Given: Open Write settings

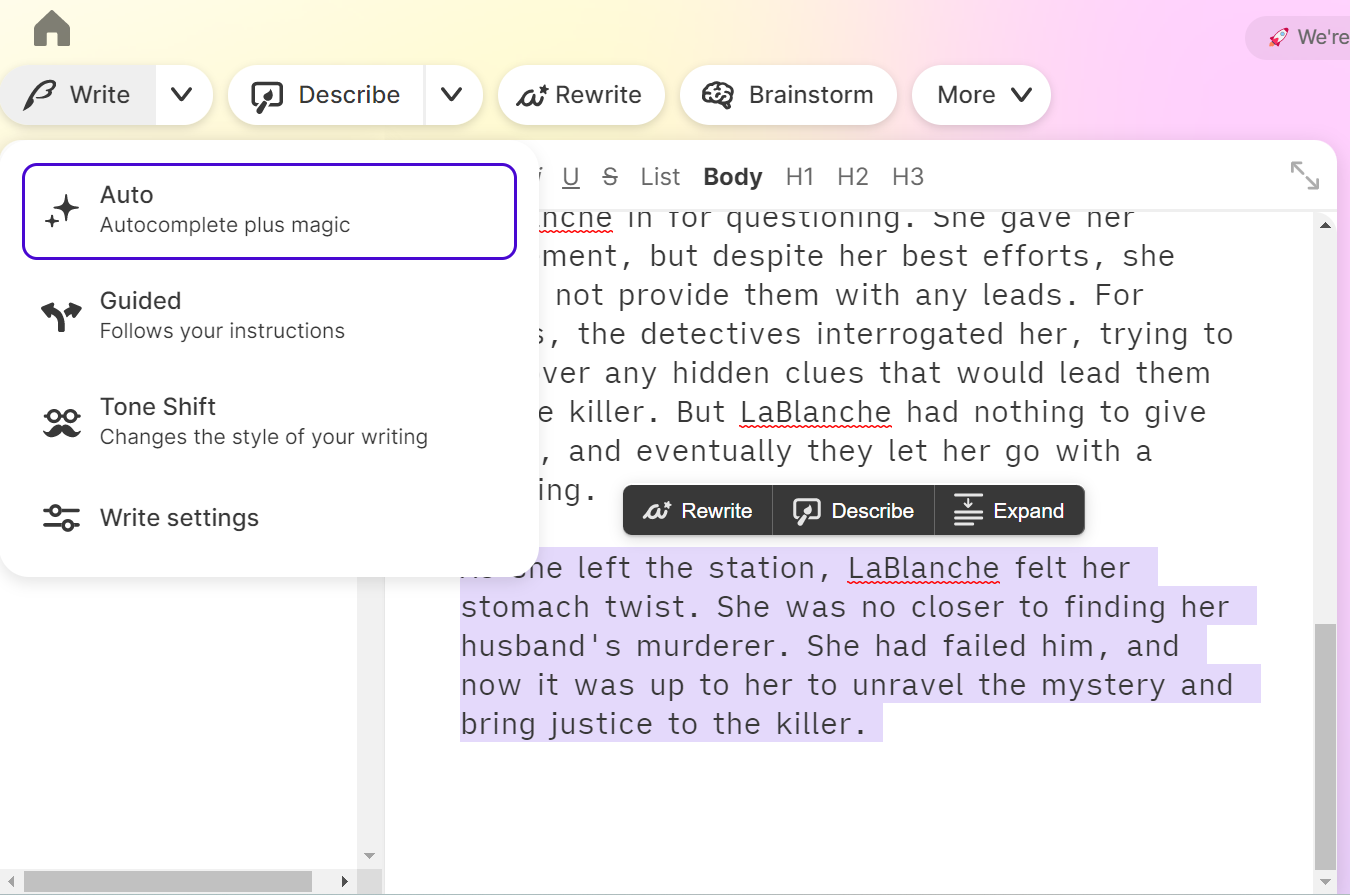Looking at the screenshot, I should click(x=269, y=518).
